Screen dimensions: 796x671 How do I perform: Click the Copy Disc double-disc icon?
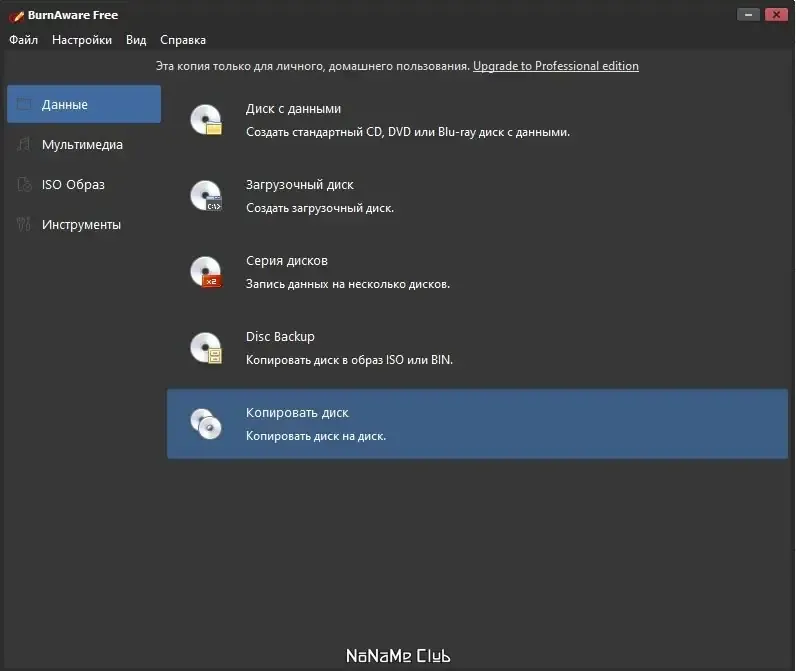coord(206,424)
